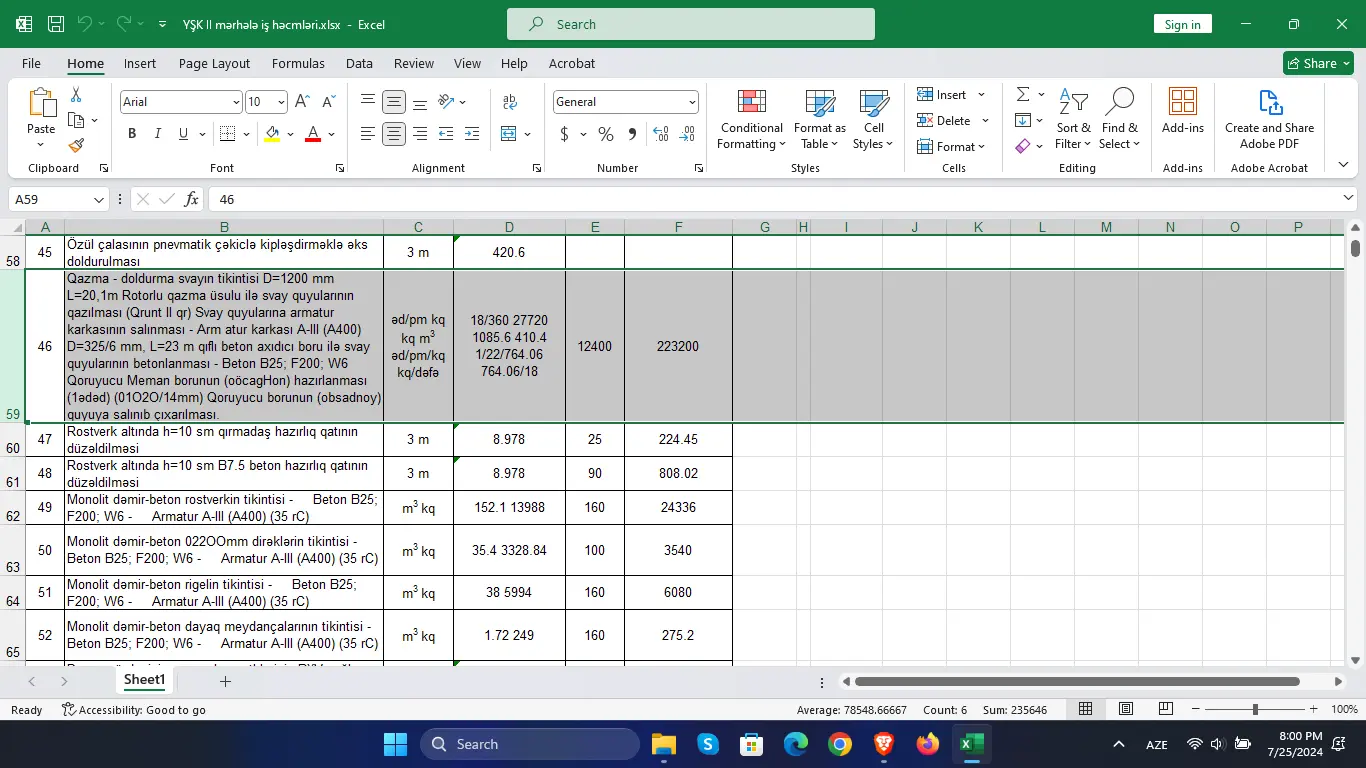This screenshot has width=1366, height=768.
Task: Open the Data ribbon tab
Action: click(359, 63)
